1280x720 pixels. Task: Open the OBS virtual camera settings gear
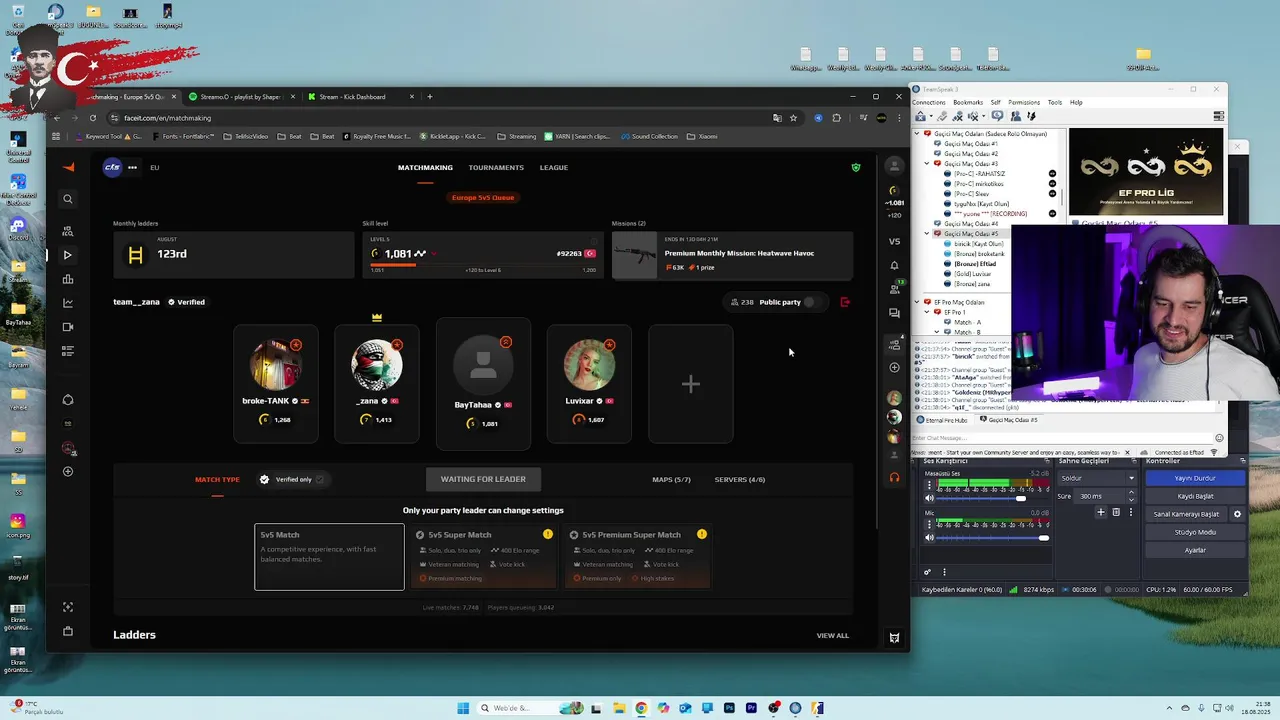pyautogui.click(x=1237, y=514)
